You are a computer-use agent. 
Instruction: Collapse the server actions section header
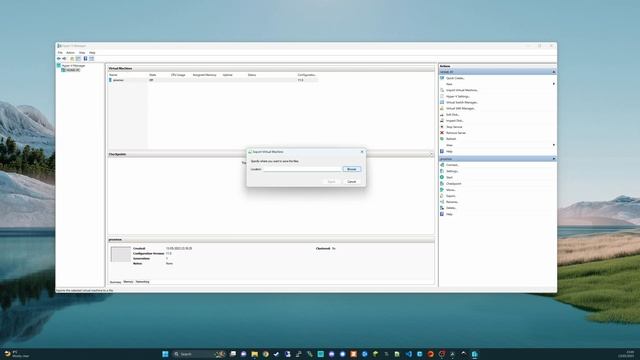click(x=554, y=72)
